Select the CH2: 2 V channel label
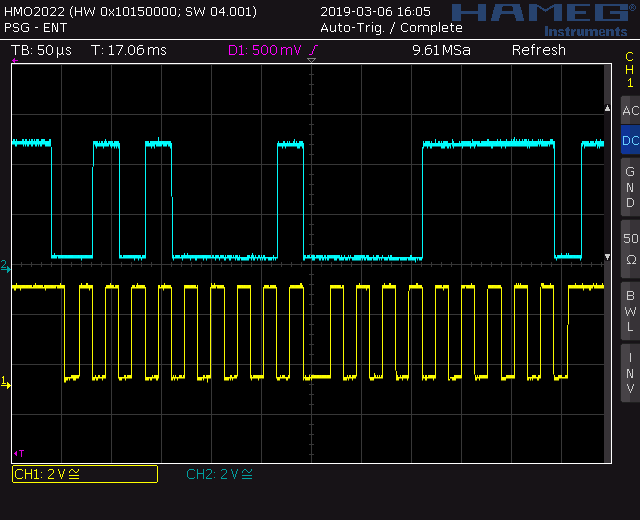The width and height of the screenshot is (640, 520). 219,474
